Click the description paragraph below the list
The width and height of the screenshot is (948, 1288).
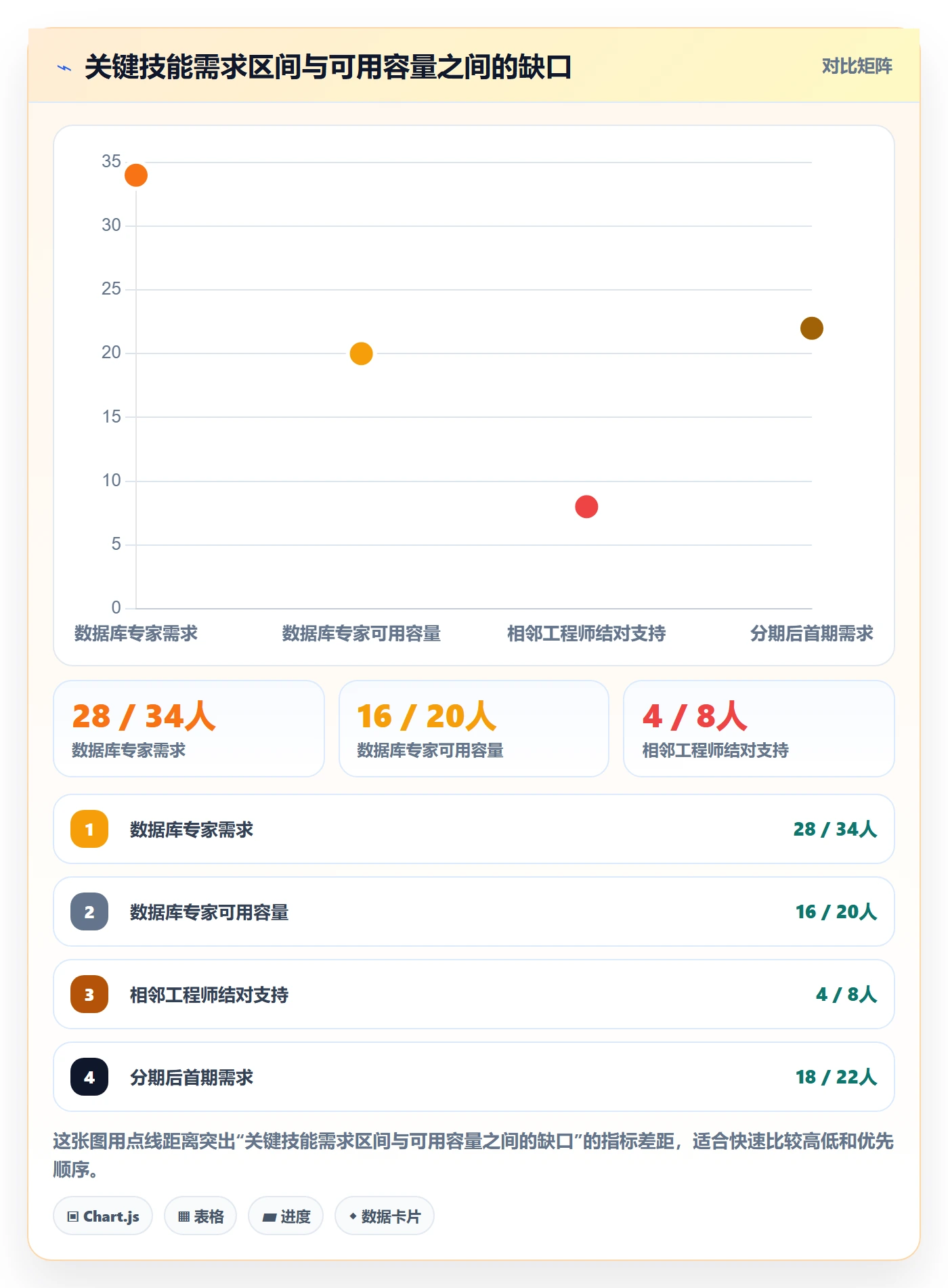pyautogui.click(x=473, y=1155)
